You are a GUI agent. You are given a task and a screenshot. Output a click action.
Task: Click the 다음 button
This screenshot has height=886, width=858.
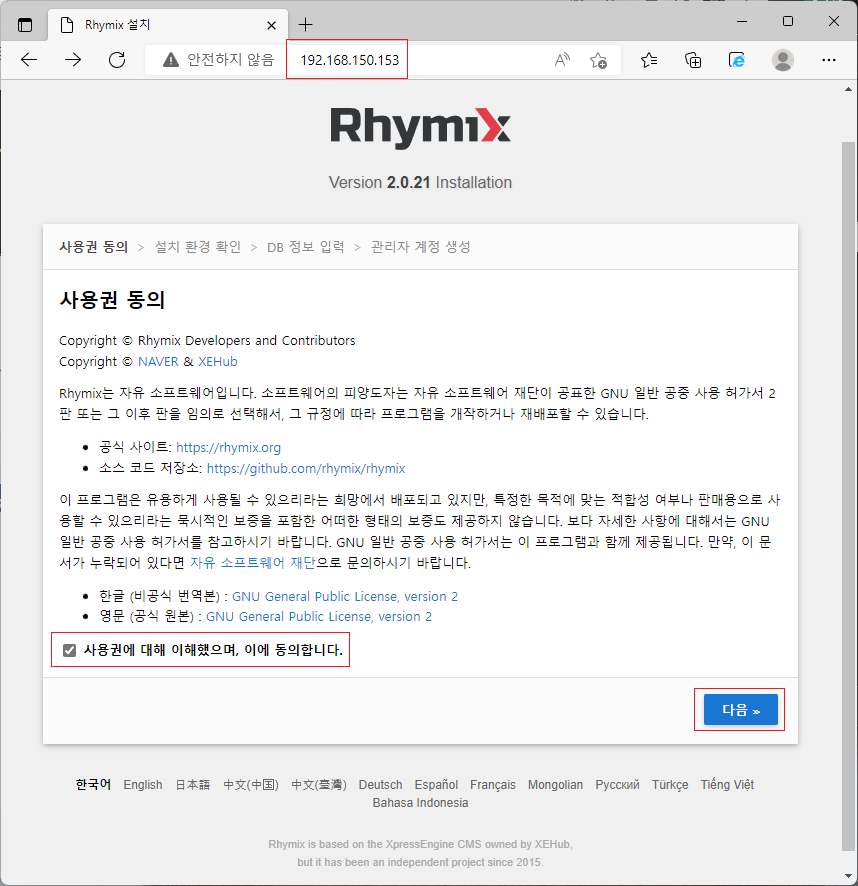tap(740, 710)
